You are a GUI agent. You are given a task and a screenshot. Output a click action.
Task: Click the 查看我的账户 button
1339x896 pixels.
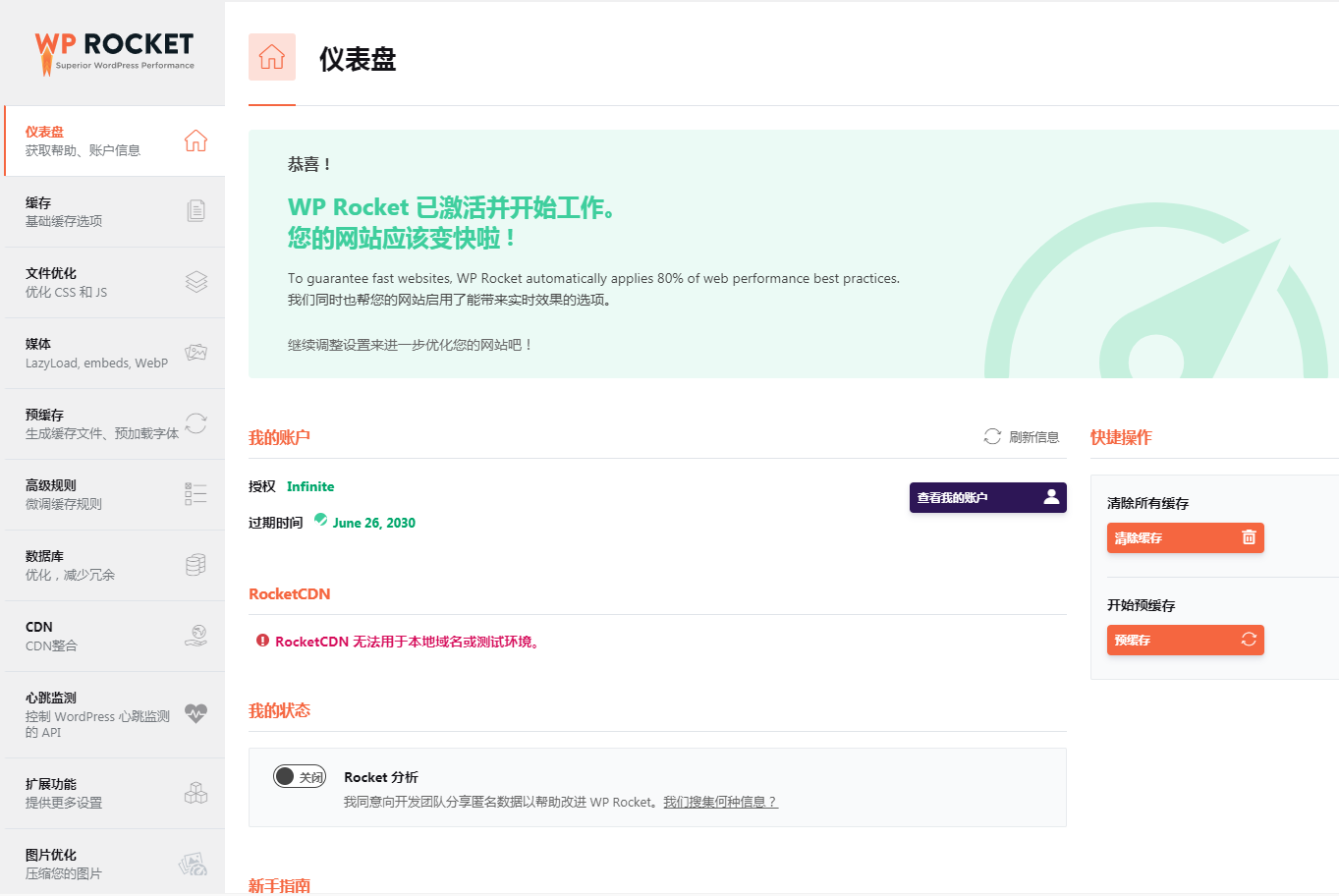click(x=987, y=497)
